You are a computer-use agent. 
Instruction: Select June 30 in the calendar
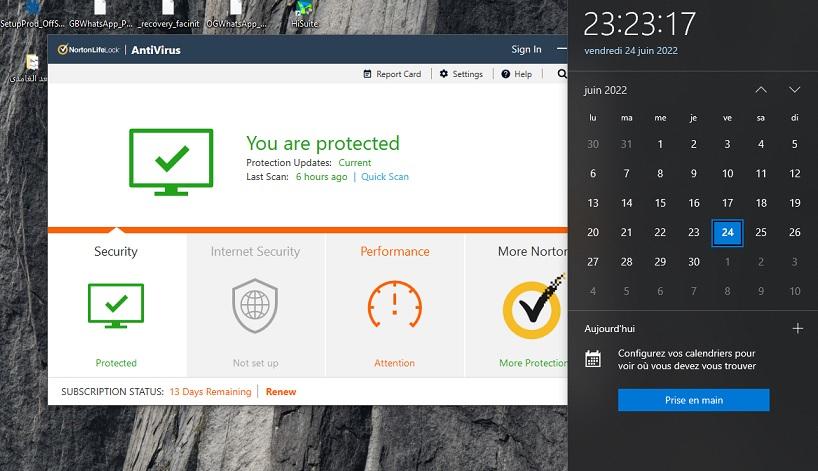click(x=694, y=262)
